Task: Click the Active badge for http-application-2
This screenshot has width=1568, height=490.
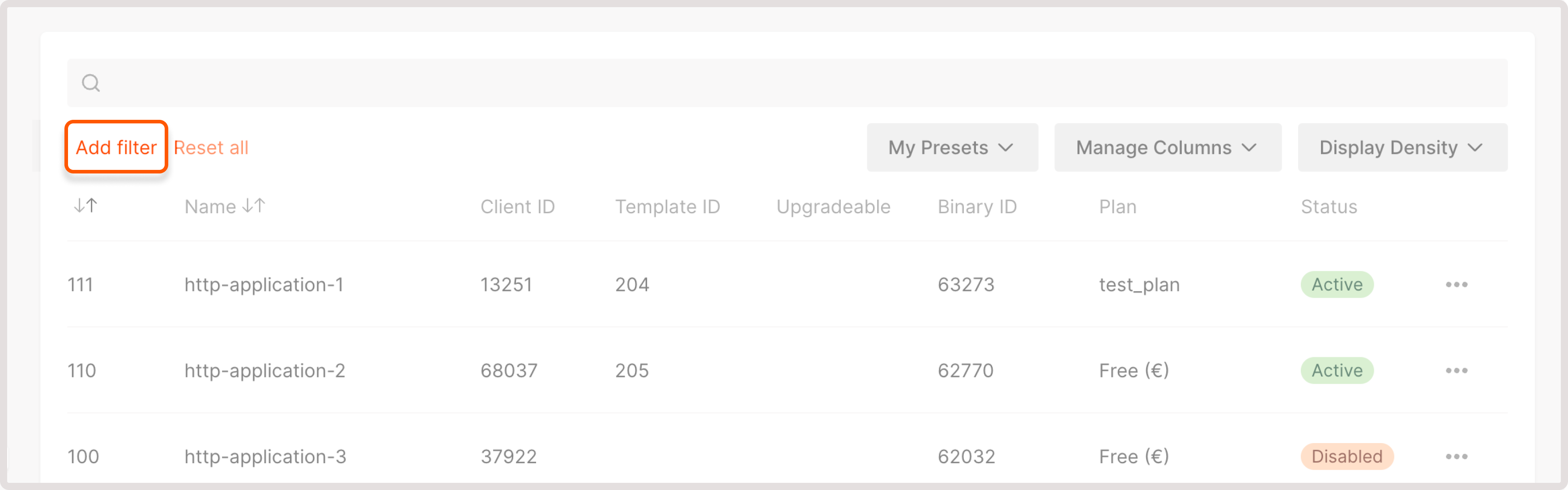Action: click(x=1337, y=370)
